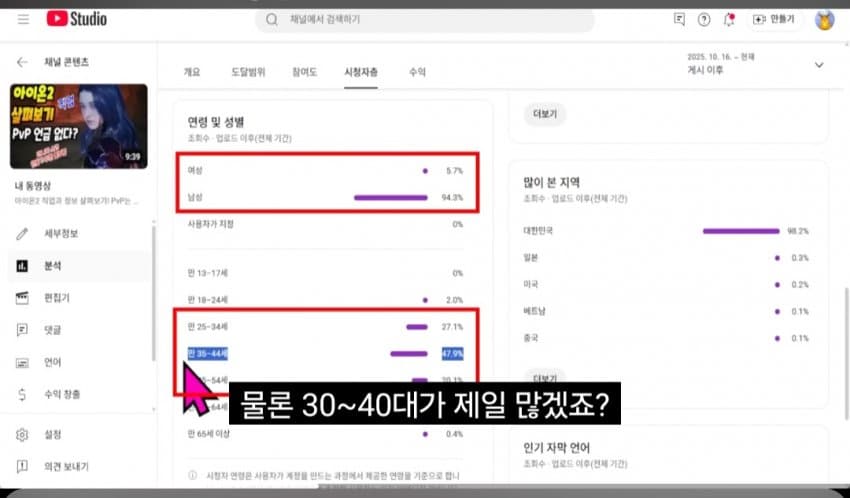Open 설정 settings gear in sidebar
Viewport: 850px width, 498px height.
[52, 435]
